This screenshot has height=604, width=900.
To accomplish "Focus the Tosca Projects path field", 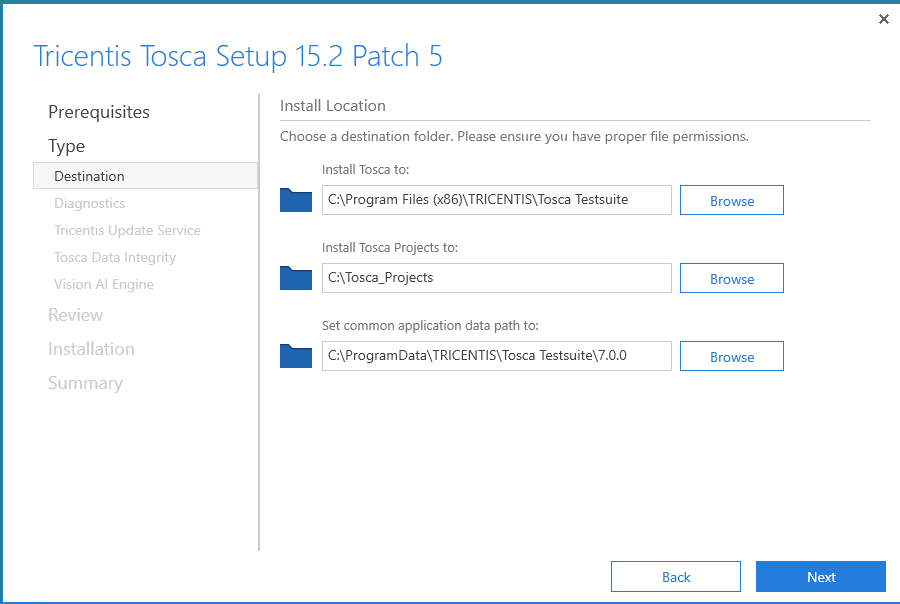I will click(496, 278).
